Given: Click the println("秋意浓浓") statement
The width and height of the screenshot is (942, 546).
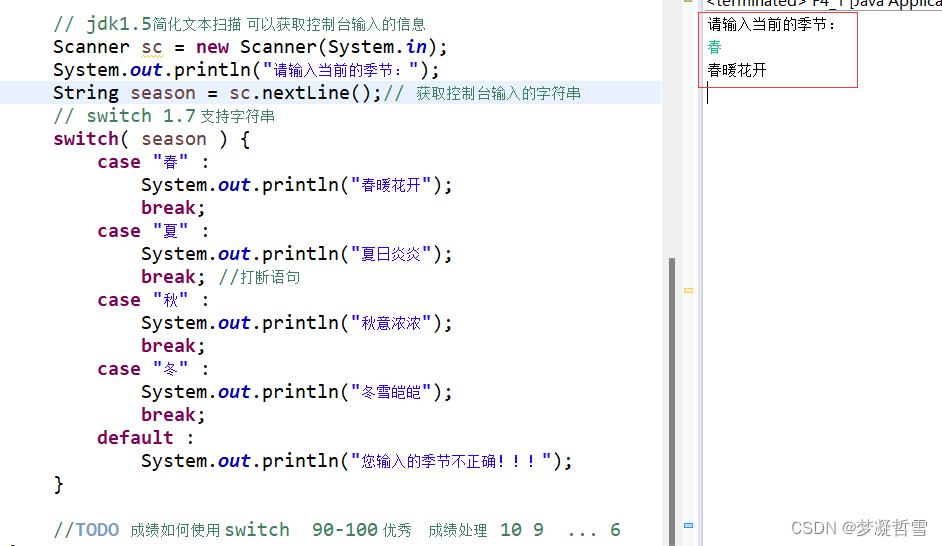Looking at the screenshot, I should click(x=296, y=323).
